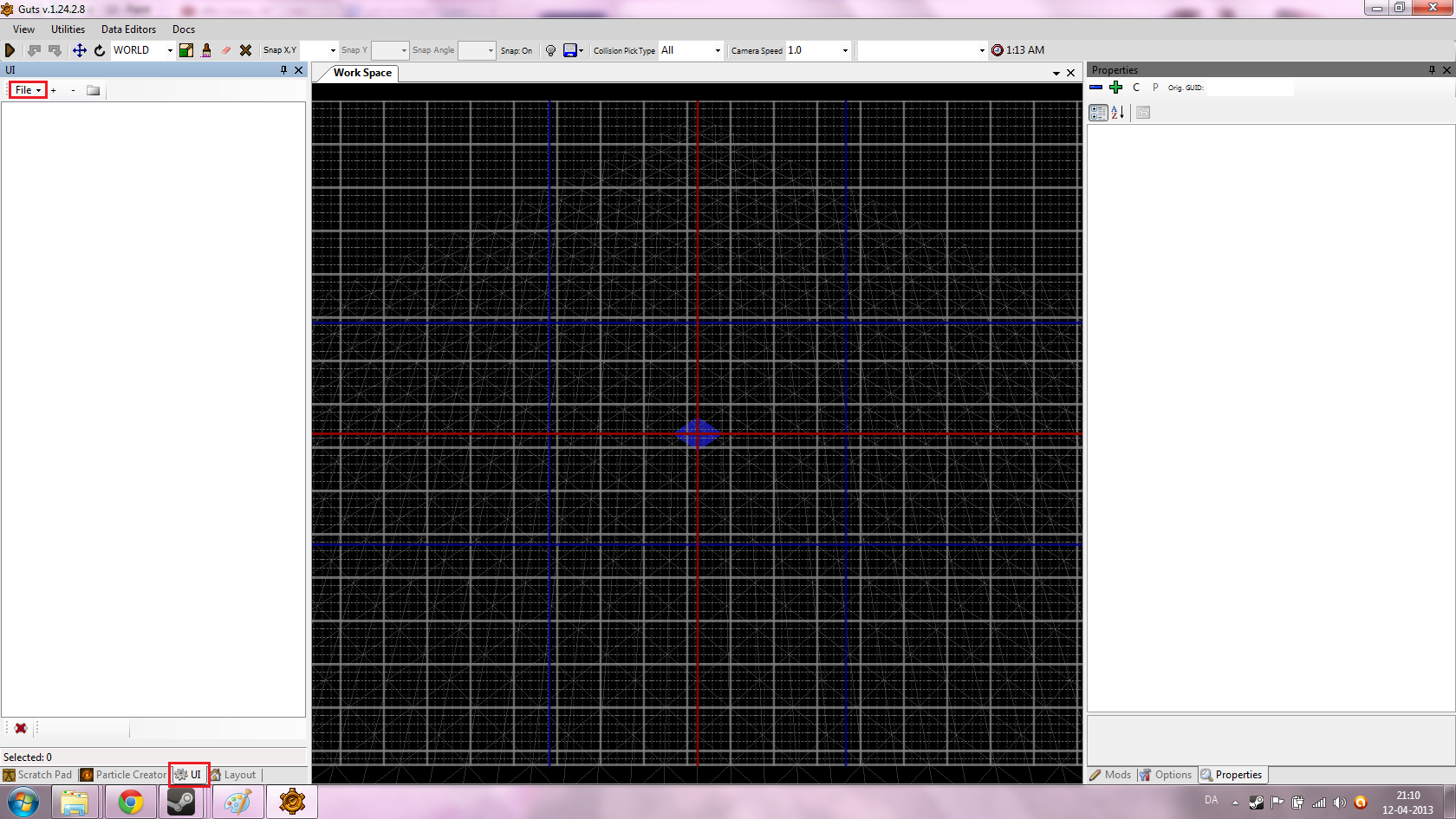This screenshot has width=1456, height=819.
Task: Click the blue floppy disk save icon
Action: [x=569, y=50]
